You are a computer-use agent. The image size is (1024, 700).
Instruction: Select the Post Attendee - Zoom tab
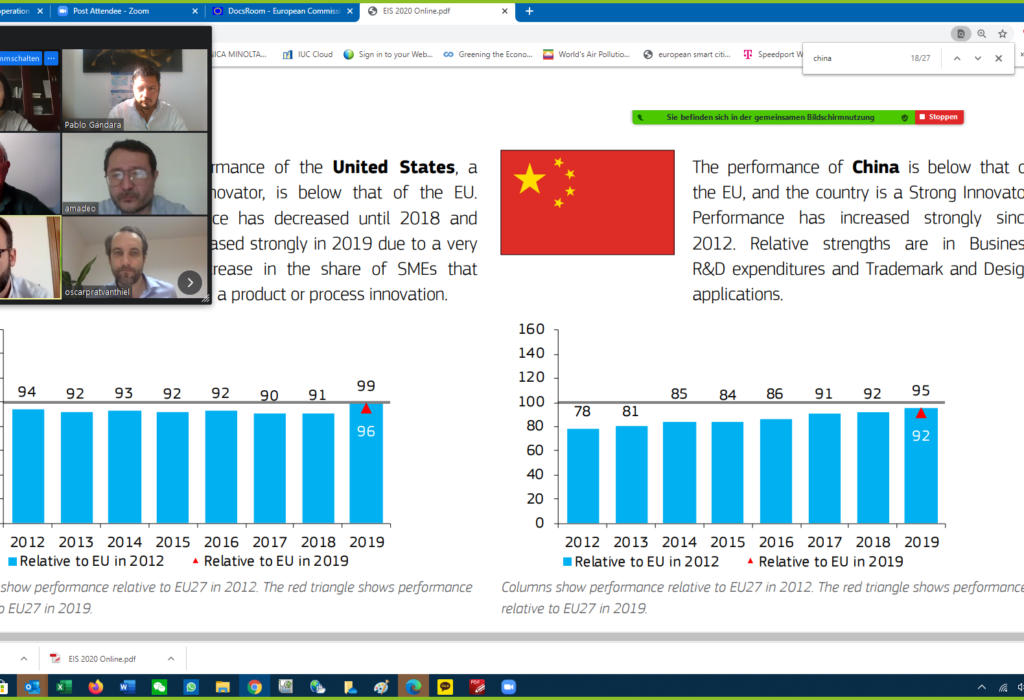click(110, 13)
